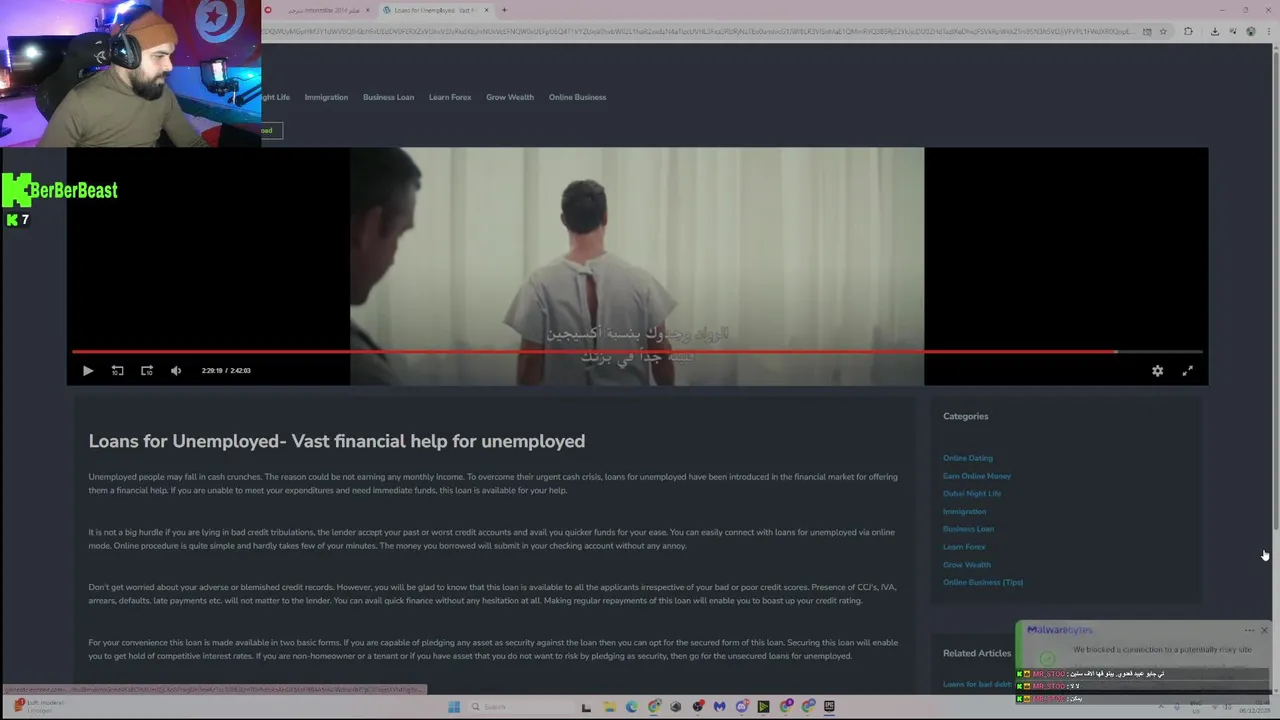Open Immigration nav menu item
The image size is (1280, 720).
point(326,97)
